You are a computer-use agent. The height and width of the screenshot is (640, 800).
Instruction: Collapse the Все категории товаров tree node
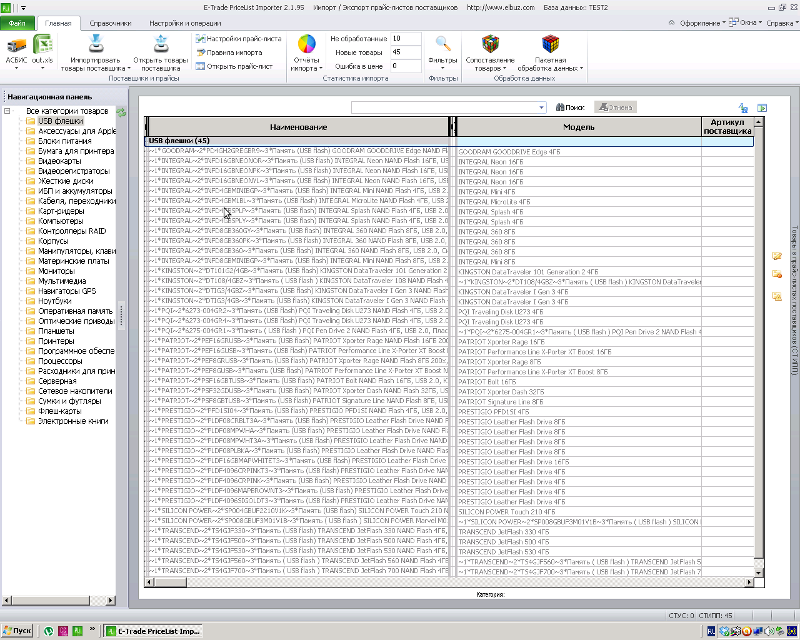click(7, 111)
